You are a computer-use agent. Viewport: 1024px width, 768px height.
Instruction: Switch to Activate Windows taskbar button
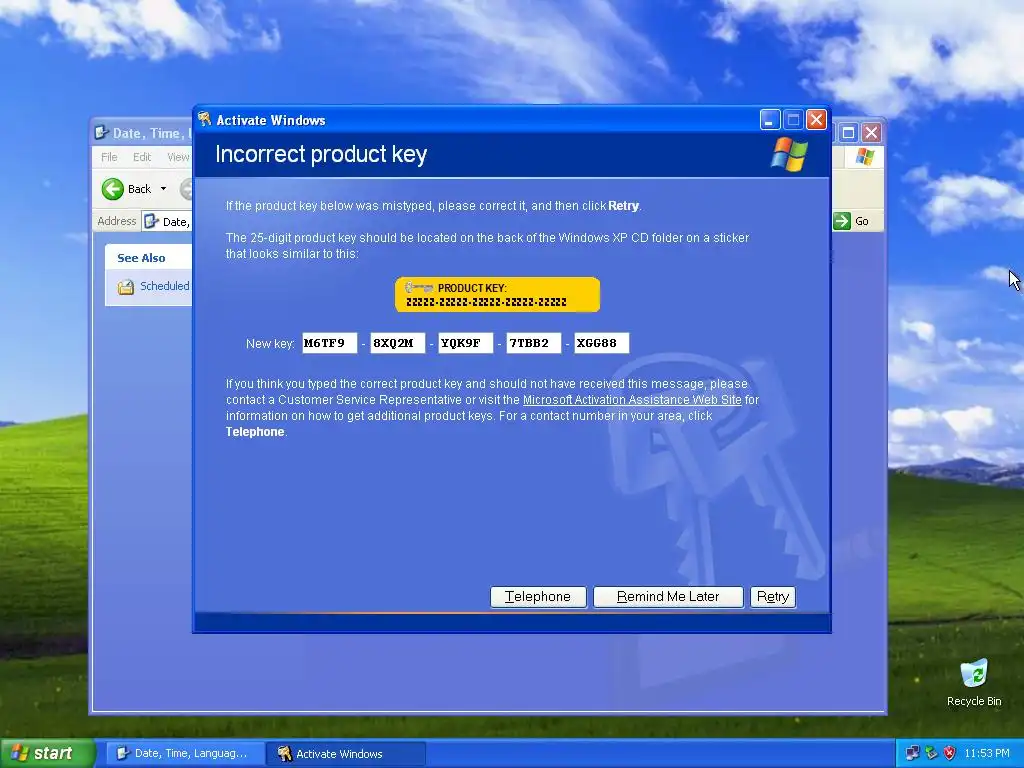(346, 754)
